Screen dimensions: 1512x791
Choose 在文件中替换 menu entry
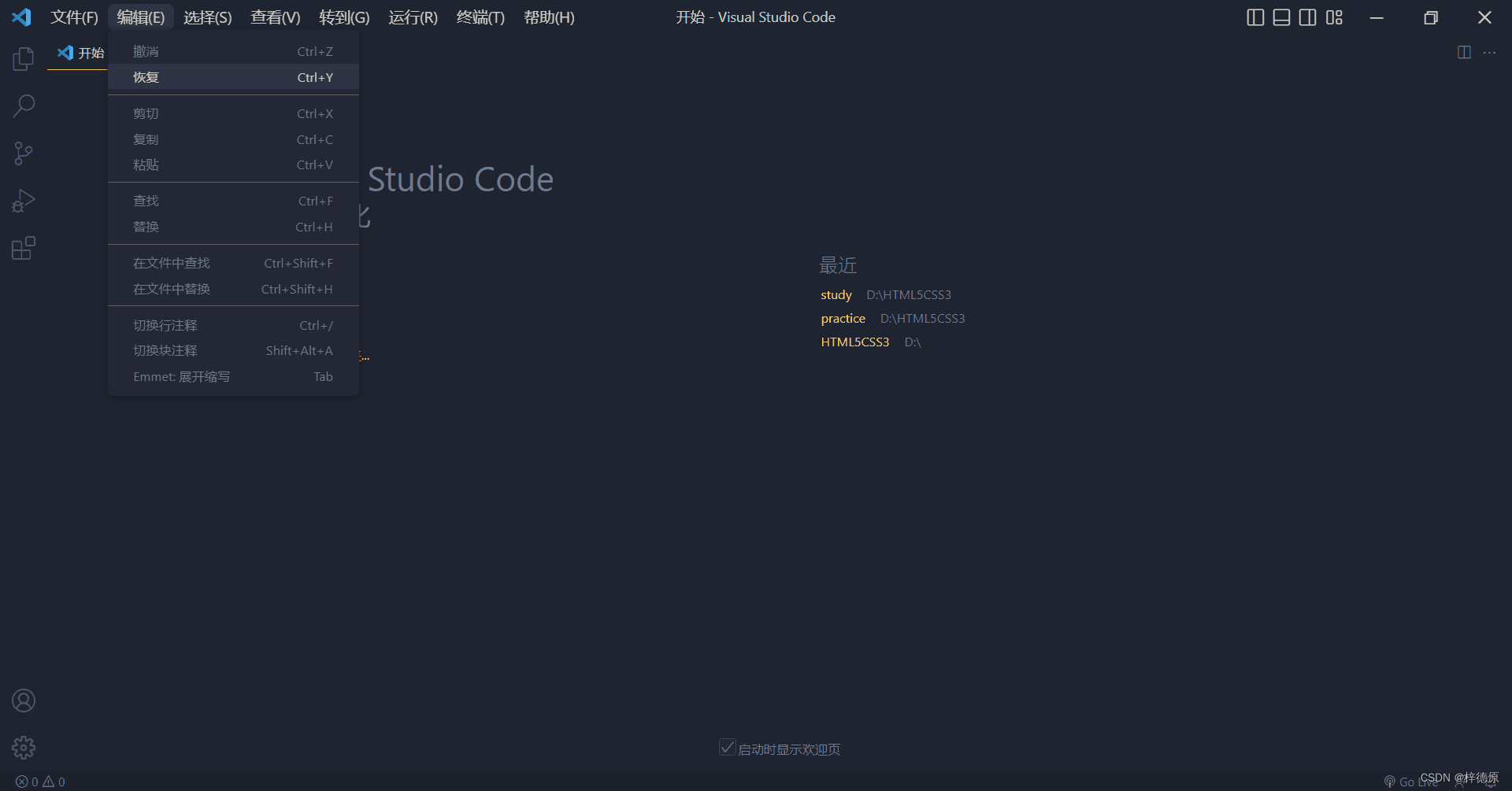click(x=233, y=289)
